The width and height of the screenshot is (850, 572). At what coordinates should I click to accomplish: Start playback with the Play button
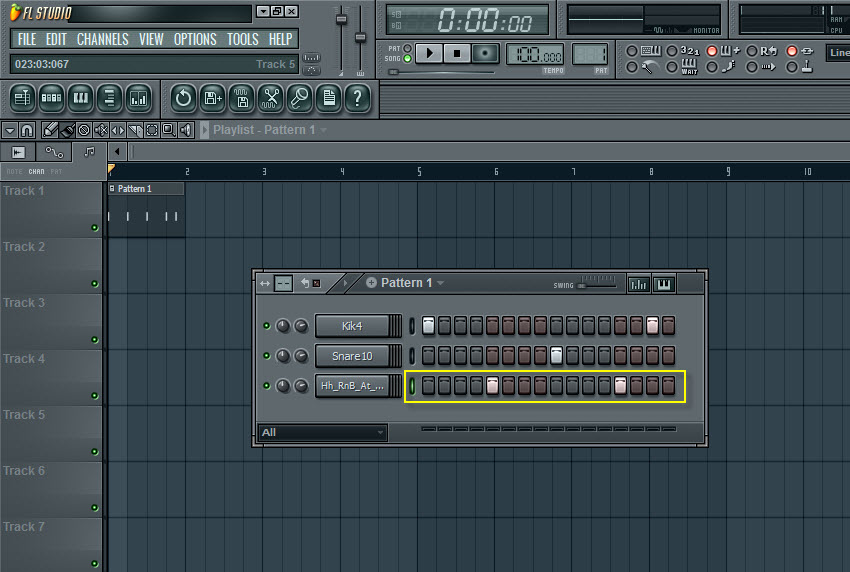pos(429,53)
